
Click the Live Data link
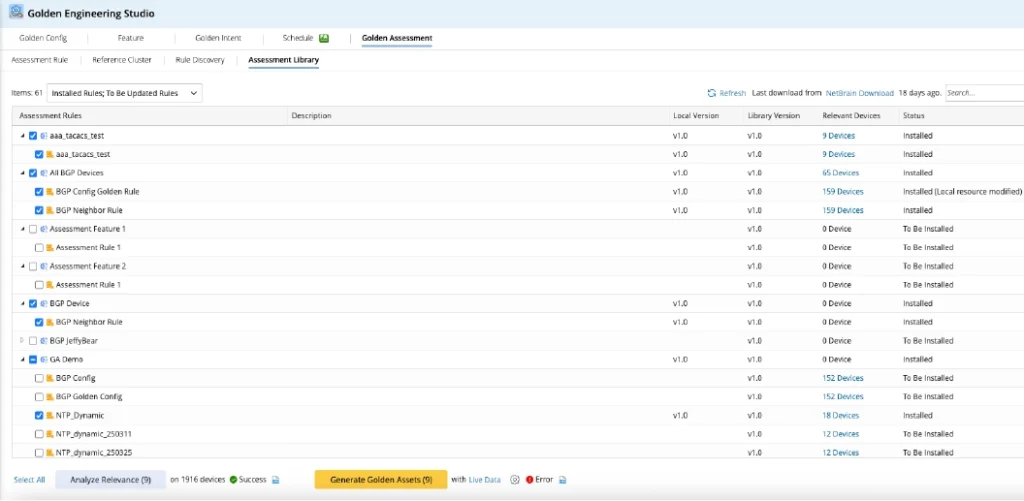point(485,479)
